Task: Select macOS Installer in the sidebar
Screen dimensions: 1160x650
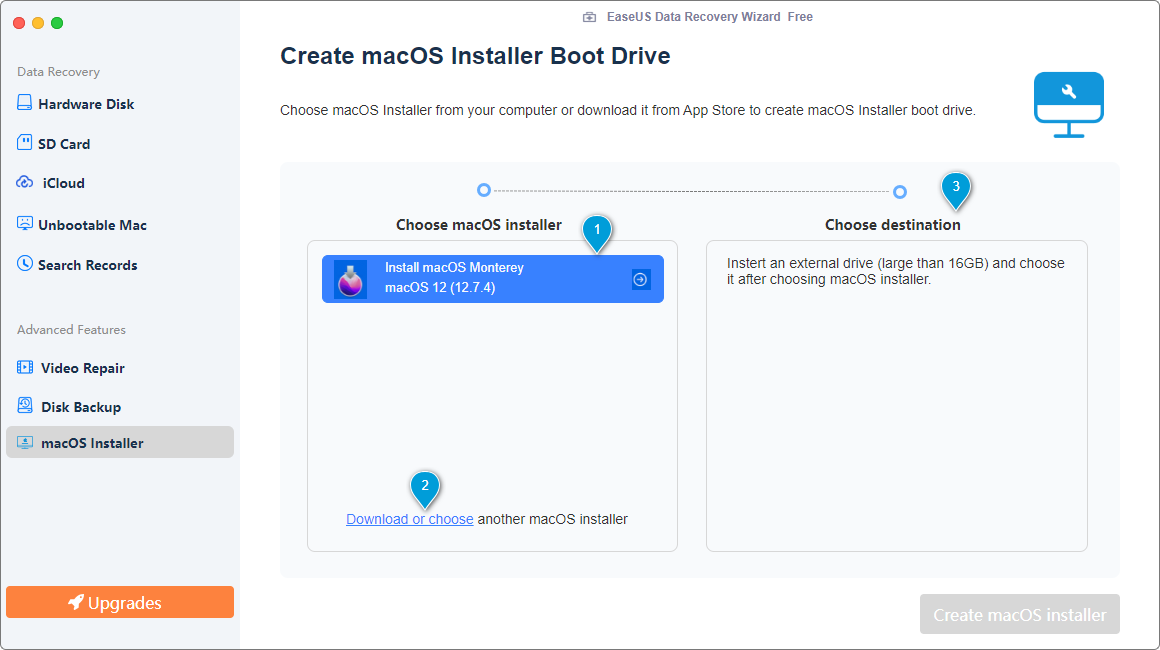Action: coord(120,442)
